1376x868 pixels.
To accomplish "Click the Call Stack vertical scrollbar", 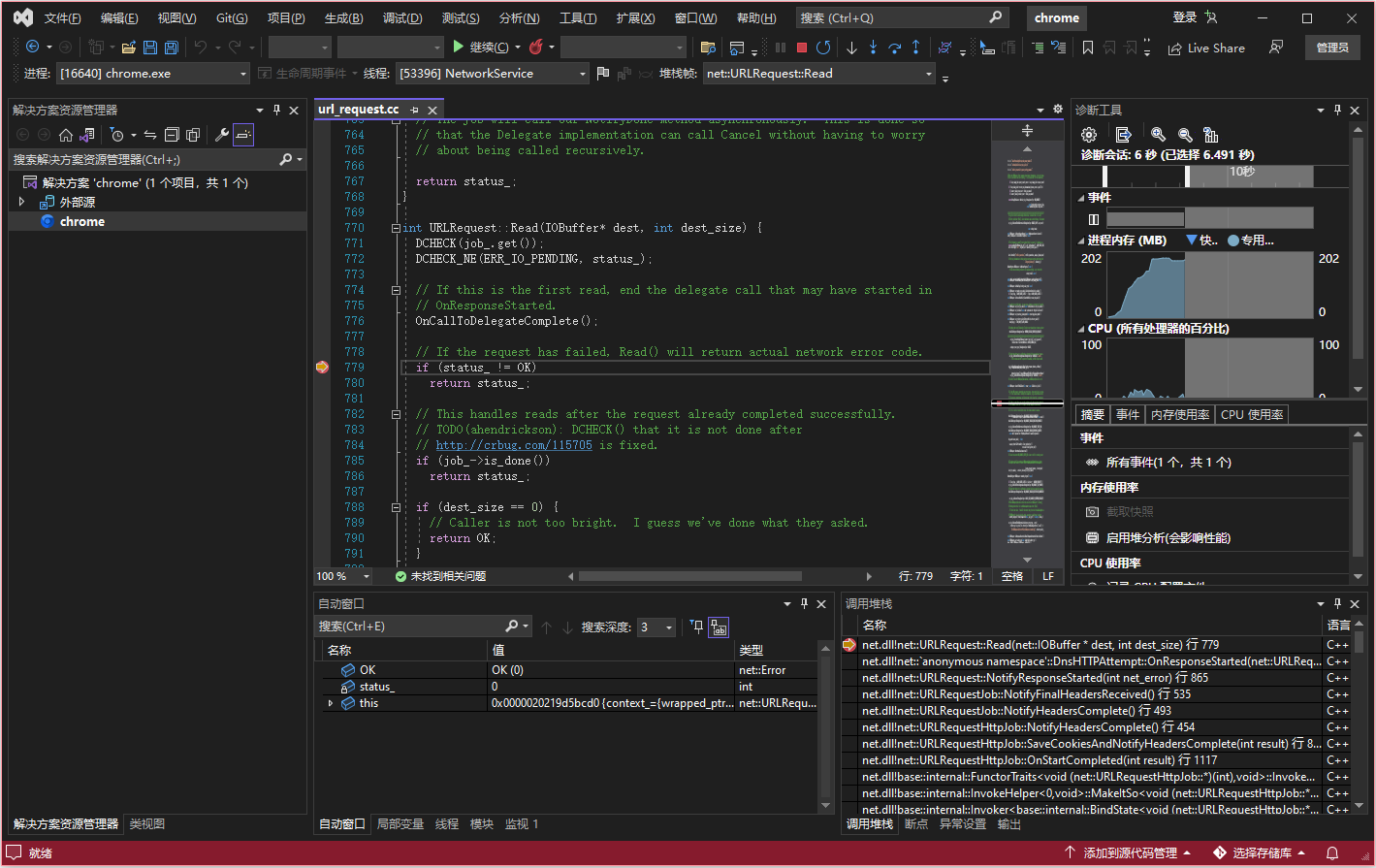I will [1358, 719].
